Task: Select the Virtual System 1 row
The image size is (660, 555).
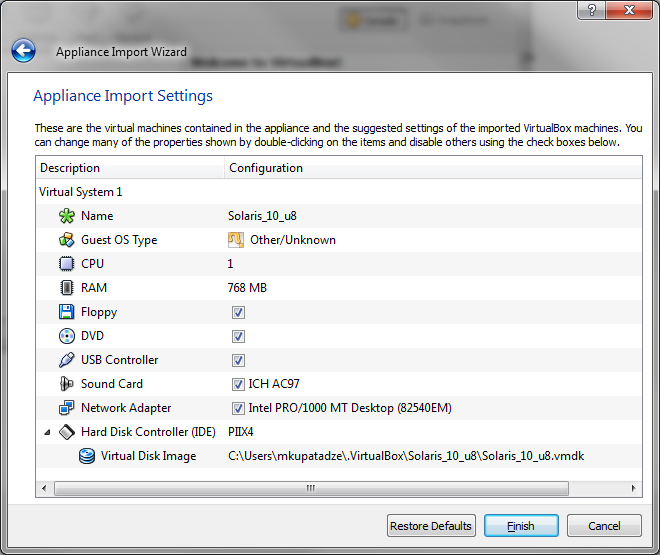Action: 81,192
